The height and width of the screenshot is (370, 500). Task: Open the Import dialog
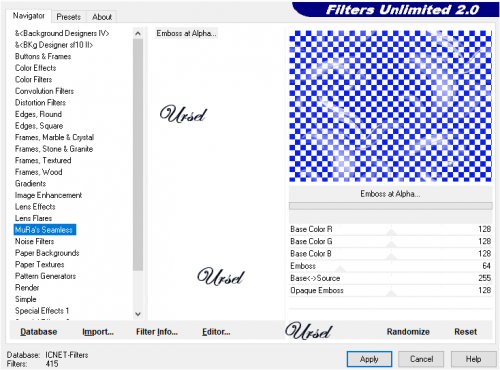pos(98,332)
